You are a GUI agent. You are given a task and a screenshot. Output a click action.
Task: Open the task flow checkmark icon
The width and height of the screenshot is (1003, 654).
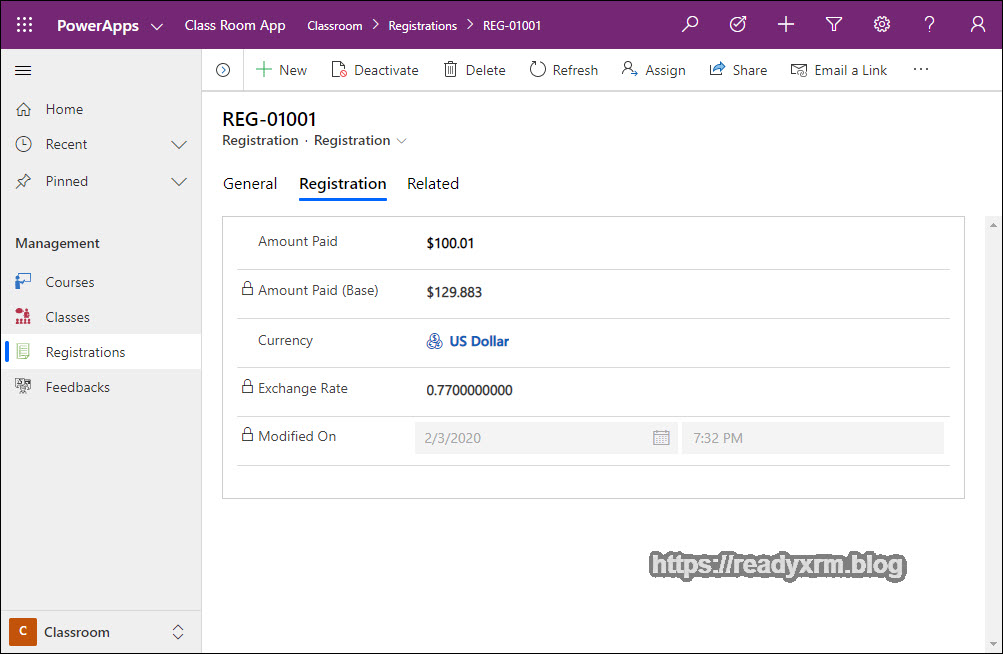(738, 25)
